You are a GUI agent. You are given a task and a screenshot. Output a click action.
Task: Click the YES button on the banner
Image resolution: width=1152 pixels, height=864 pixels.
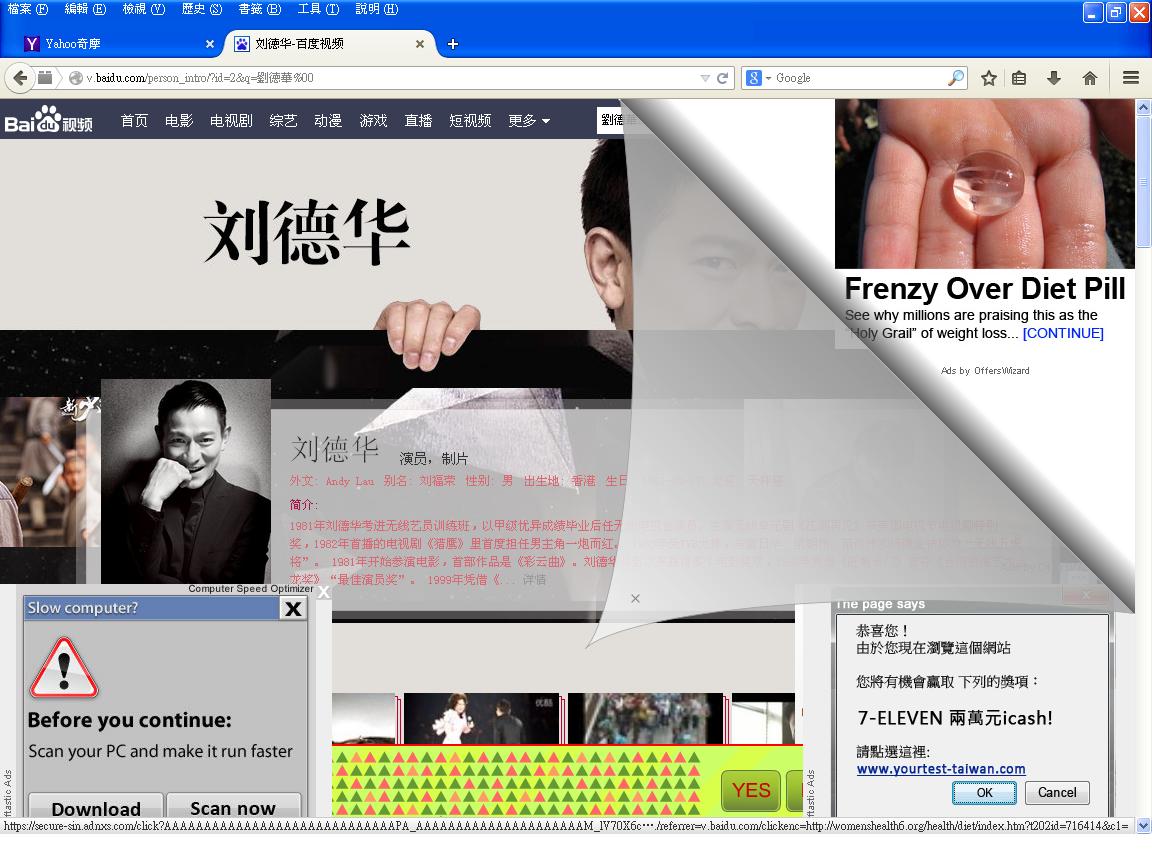pyautogui.click(x=751, y=791)
